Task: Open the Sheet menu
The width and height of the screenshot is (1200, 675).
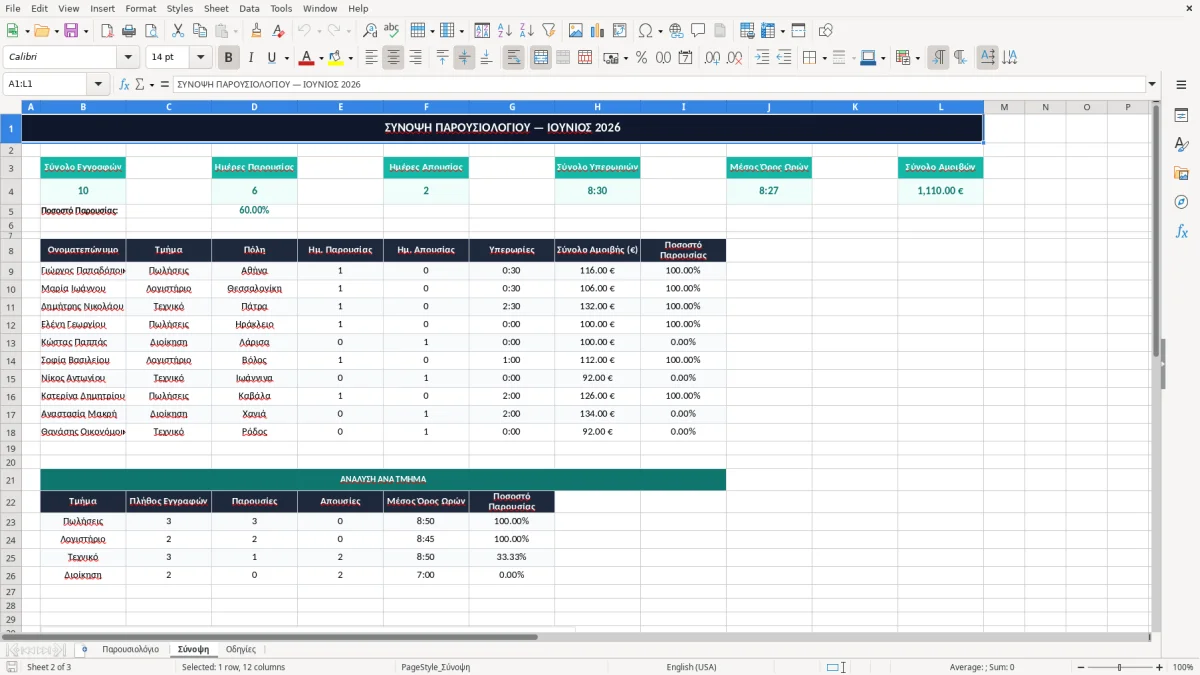Action: click(216, 8)
